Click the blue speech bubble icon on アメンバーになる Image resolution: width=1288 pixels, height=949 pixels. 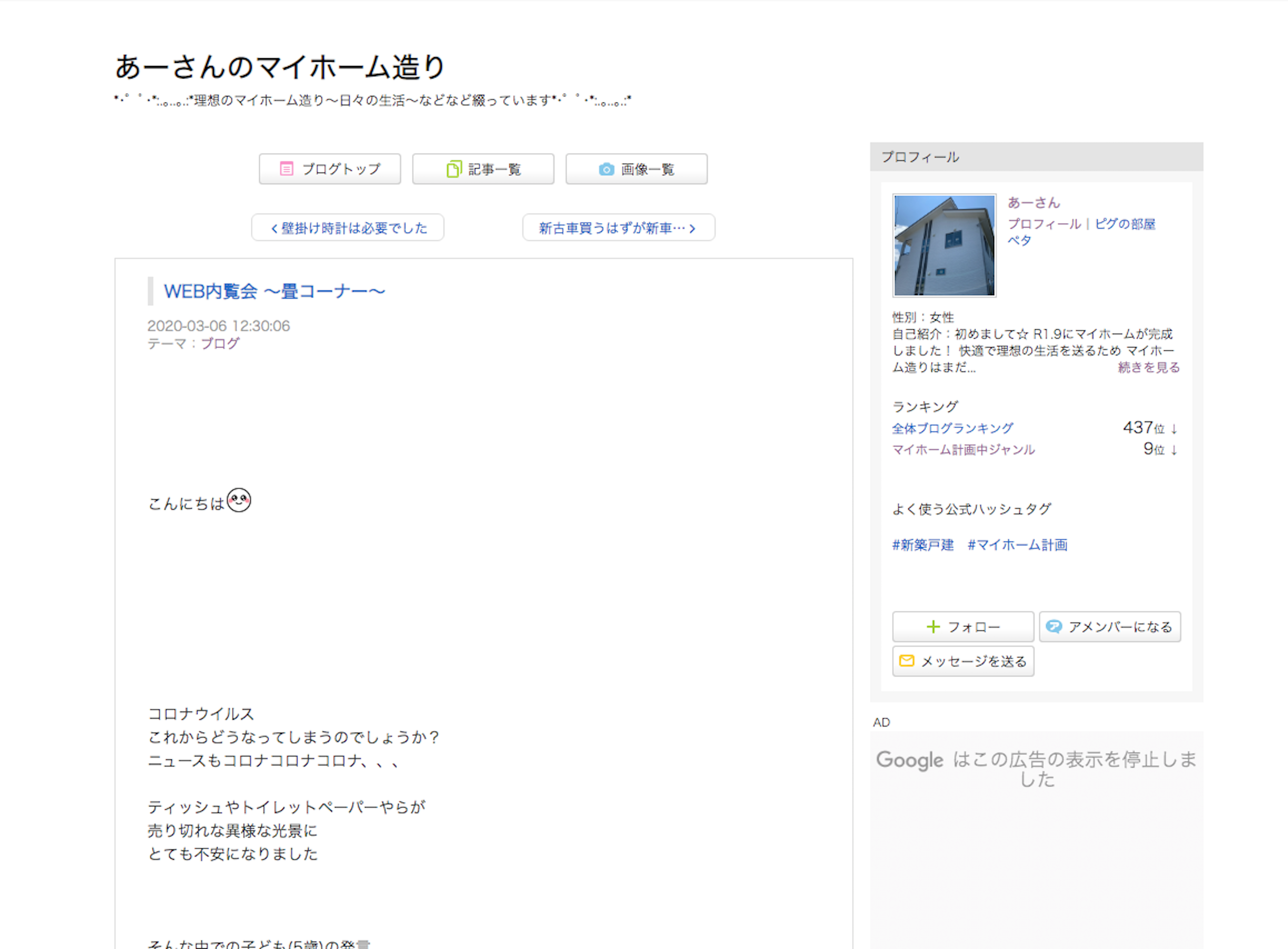[1054, 627]
